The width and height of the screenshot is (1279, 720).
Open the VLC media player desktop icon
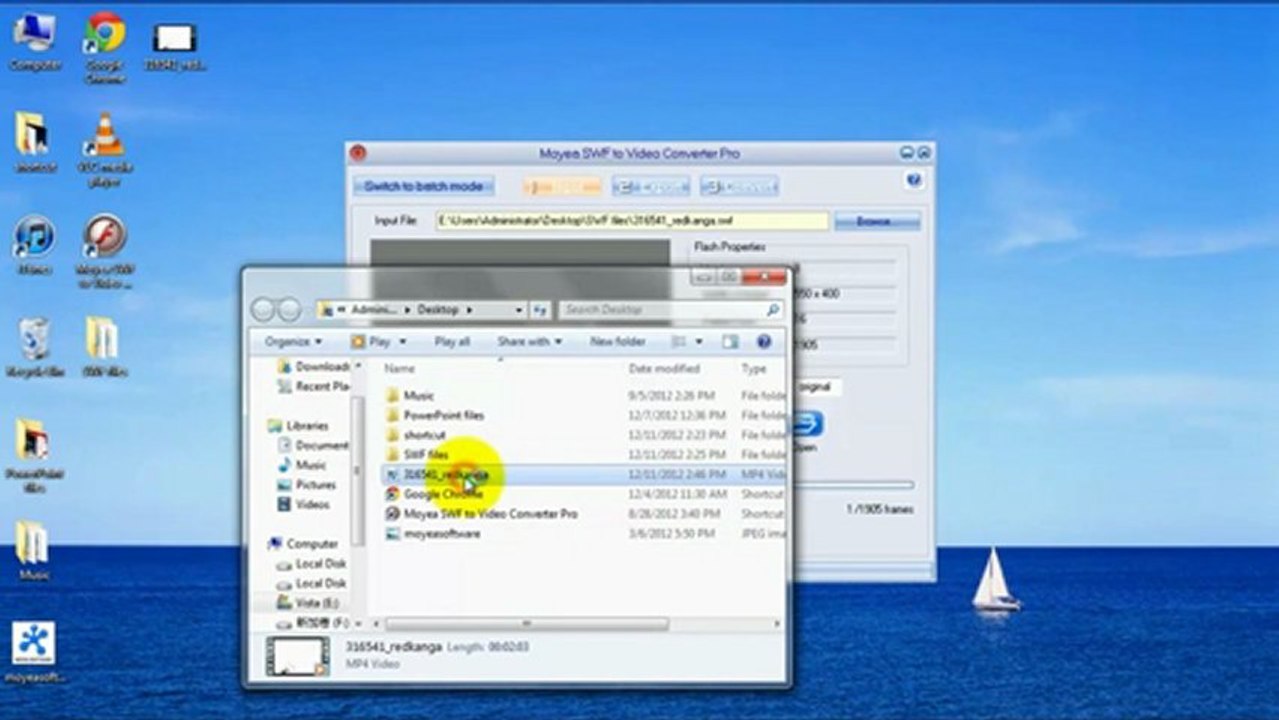point(104,150)
